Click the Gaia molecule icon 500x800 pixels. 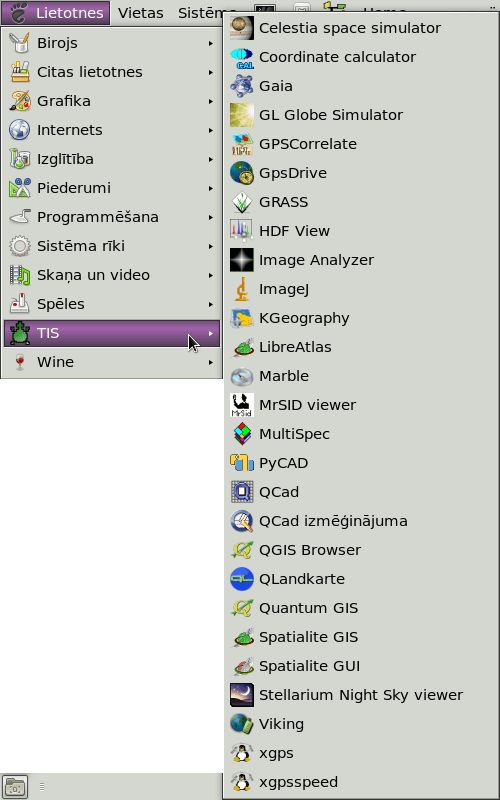(x=242, y=86)
